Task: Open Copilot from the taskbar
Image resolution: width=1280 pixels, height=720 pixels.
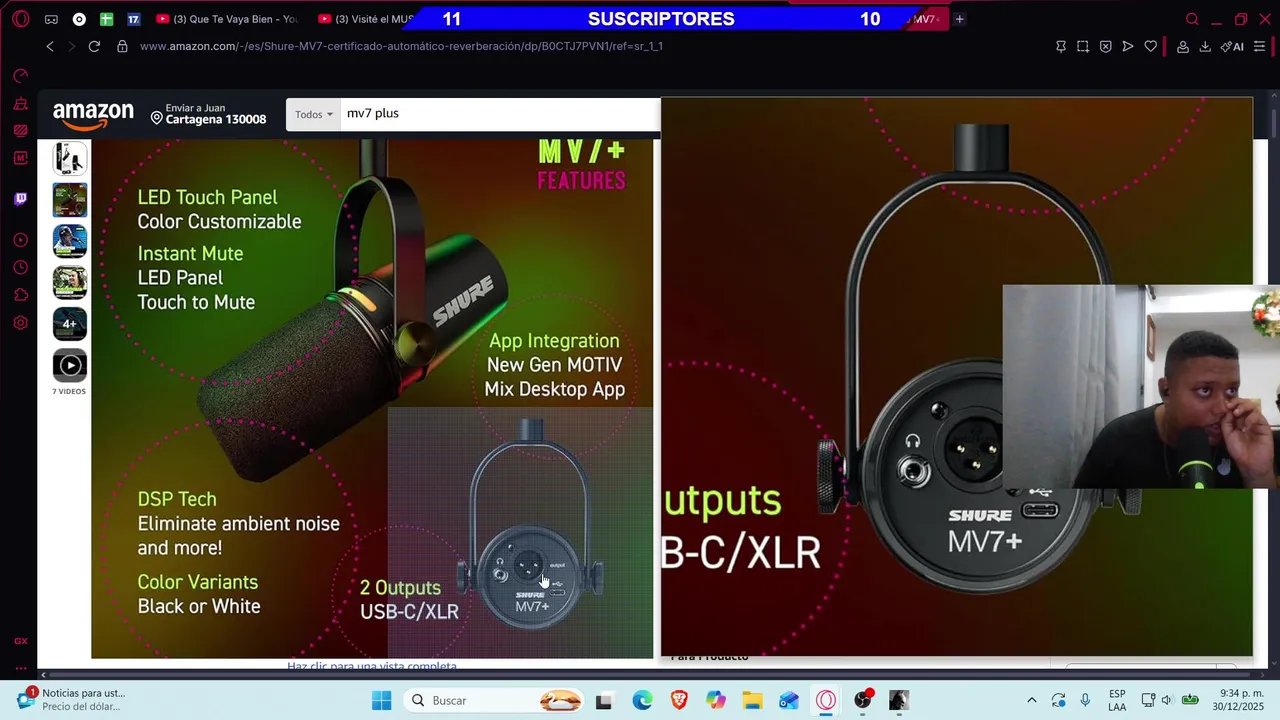Action: (x=715, y=700)
